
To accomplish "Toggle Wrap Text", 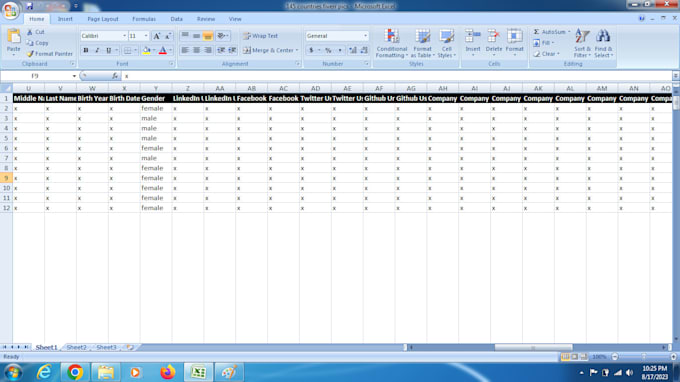I will (260, 36).
